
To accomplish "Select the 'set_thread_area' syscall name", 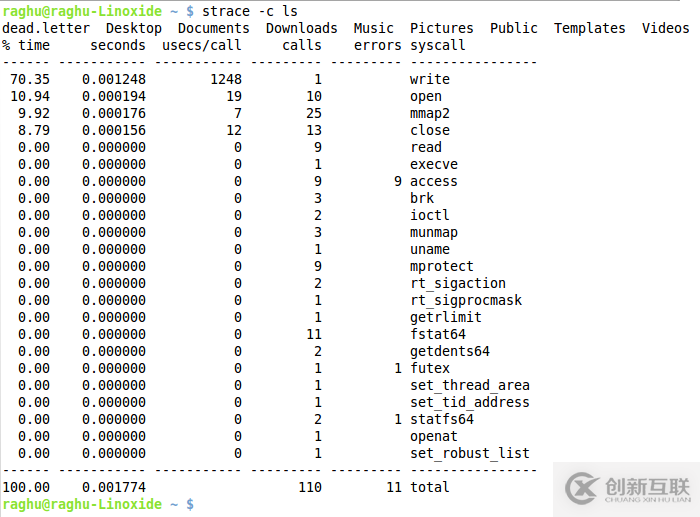I will [470, 385].
